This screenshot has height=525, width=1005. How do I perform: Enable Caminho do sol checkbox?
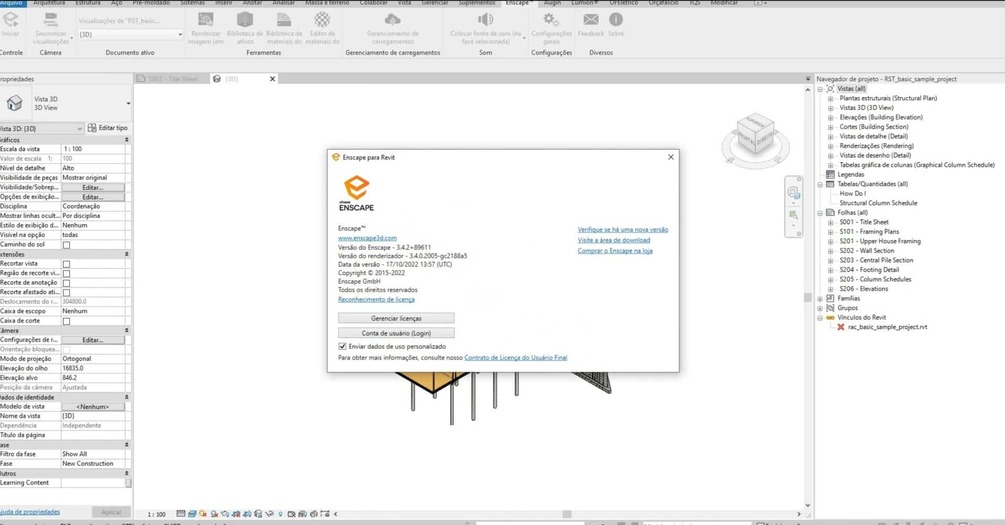click(66, 245)
